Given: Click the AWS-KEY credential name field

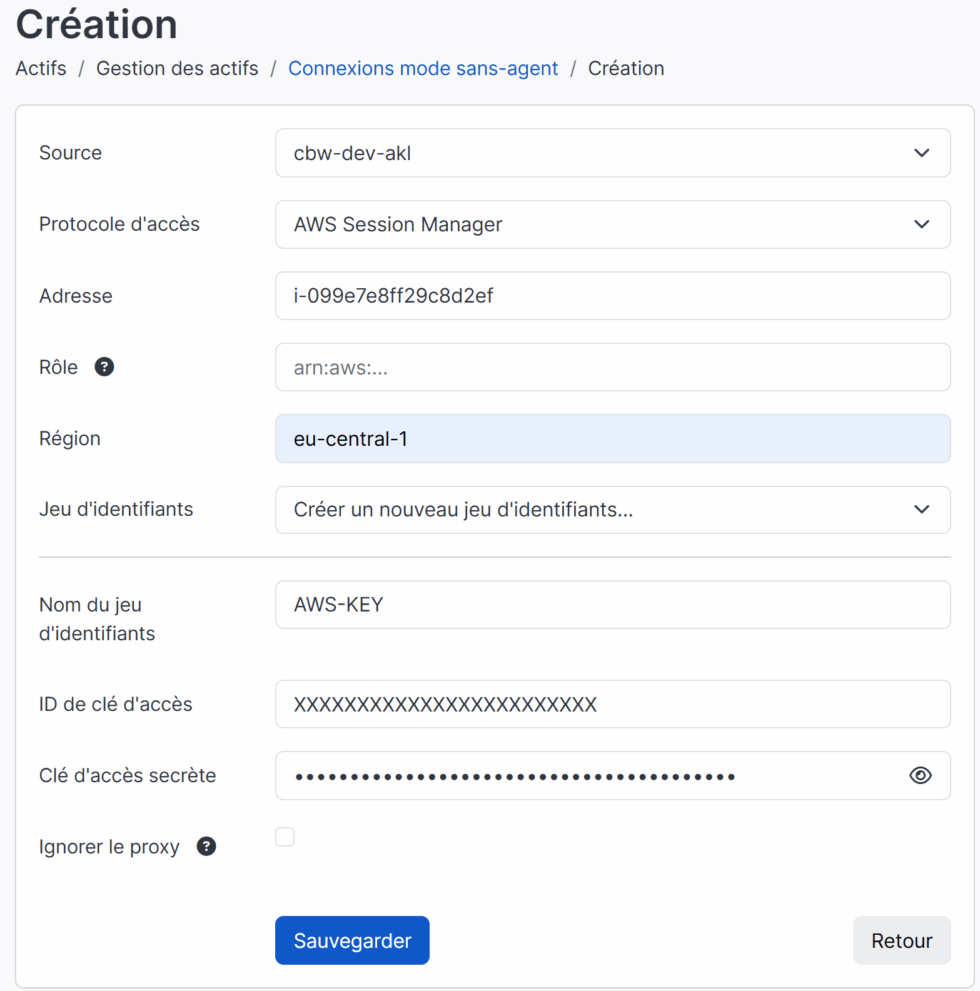Looking at the screenshot, I should (x=612, y=604).
